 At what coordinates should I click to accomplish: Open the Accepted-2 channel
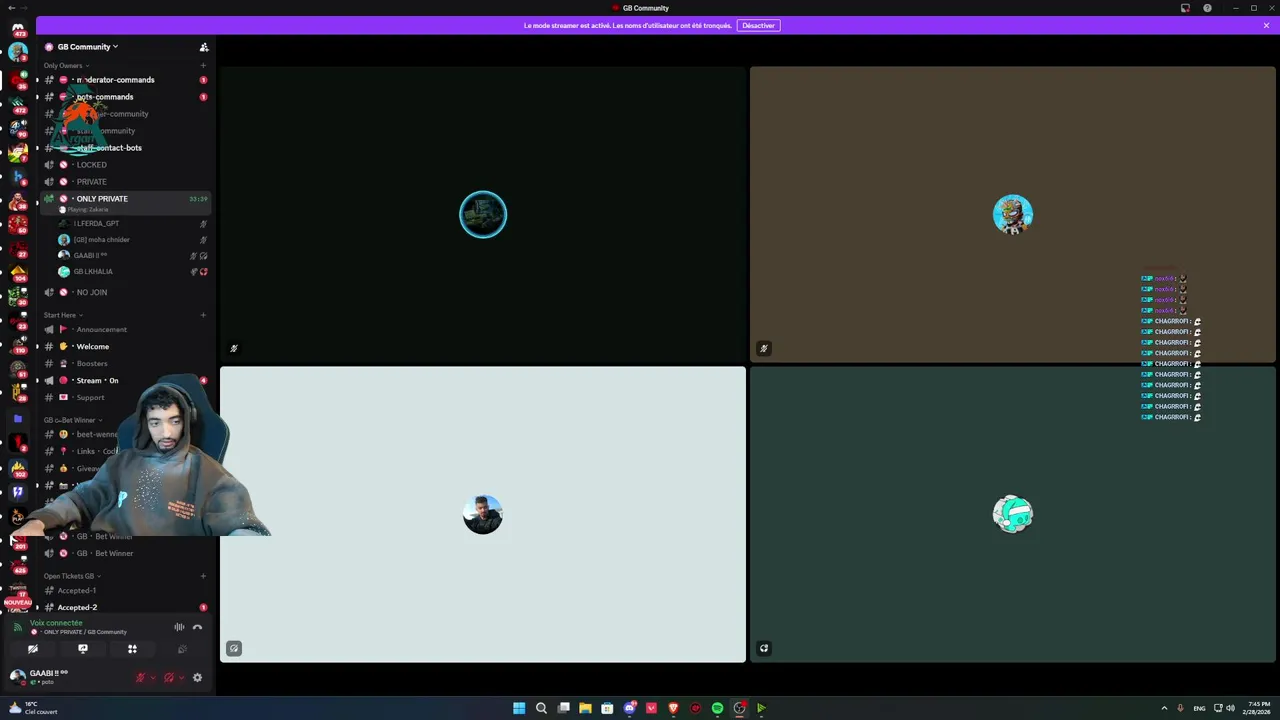point(125,608)
